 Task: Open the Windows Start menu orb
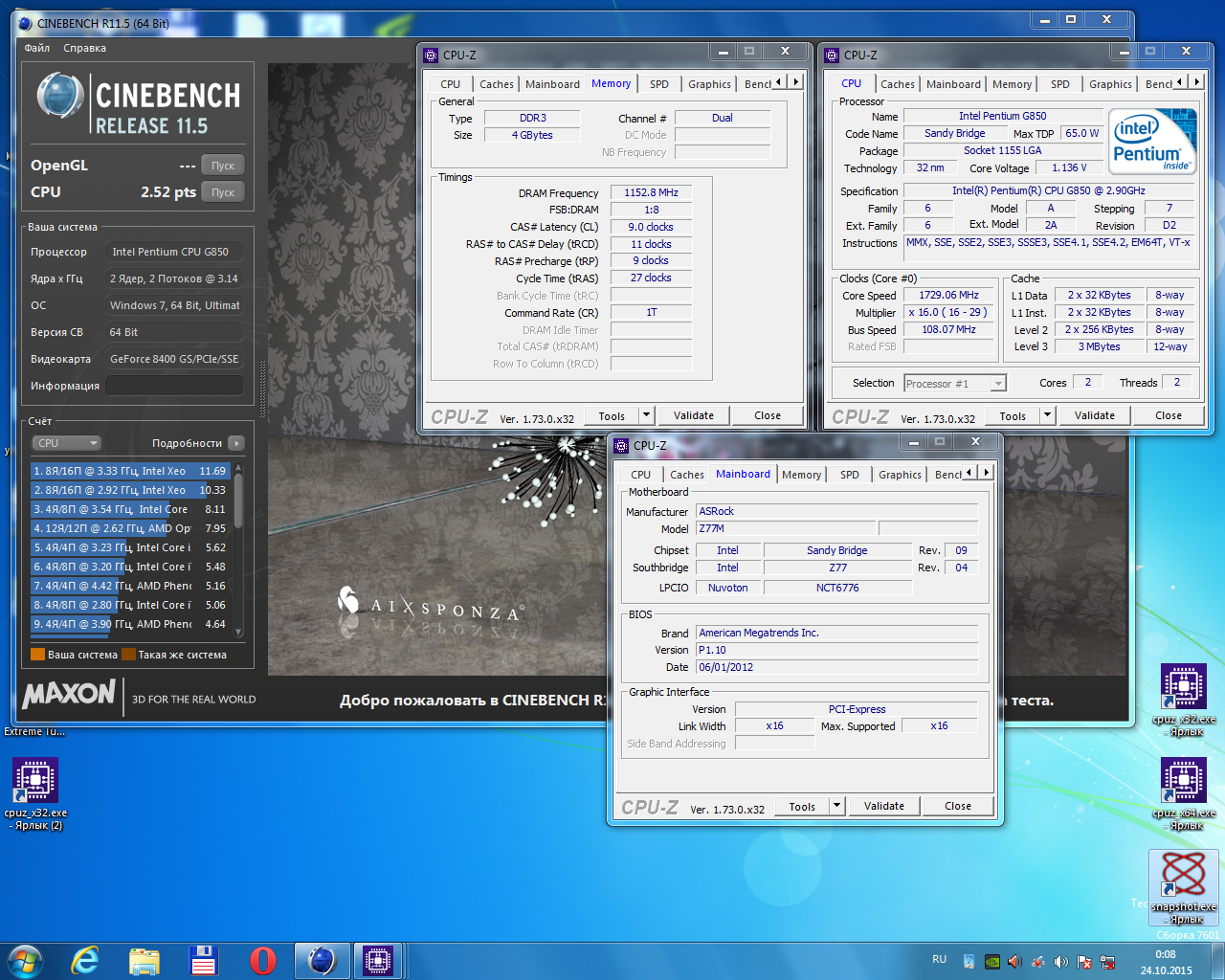[x=26, y=960]
